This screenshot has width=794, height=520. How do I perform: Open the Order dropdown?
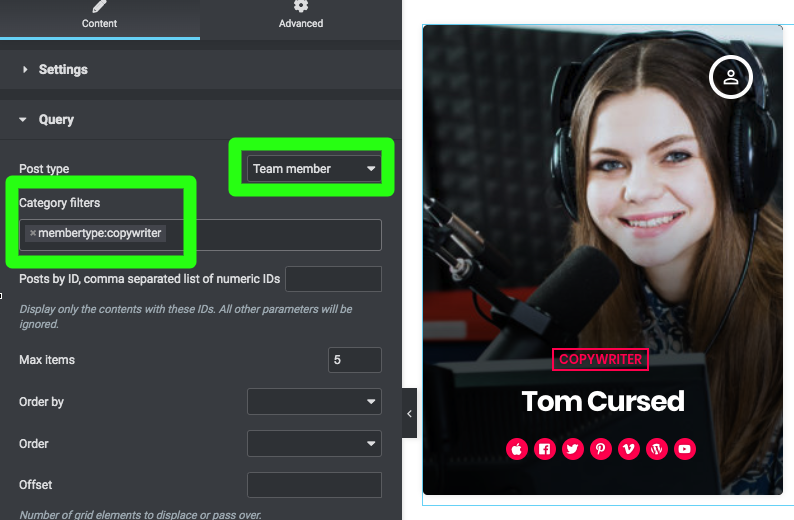(x=314, y=444)
